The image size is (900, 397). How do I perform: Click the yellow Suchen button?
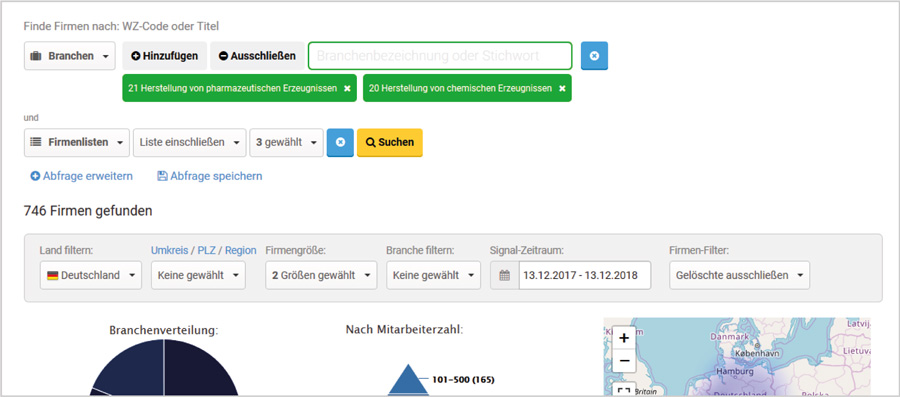390,142
